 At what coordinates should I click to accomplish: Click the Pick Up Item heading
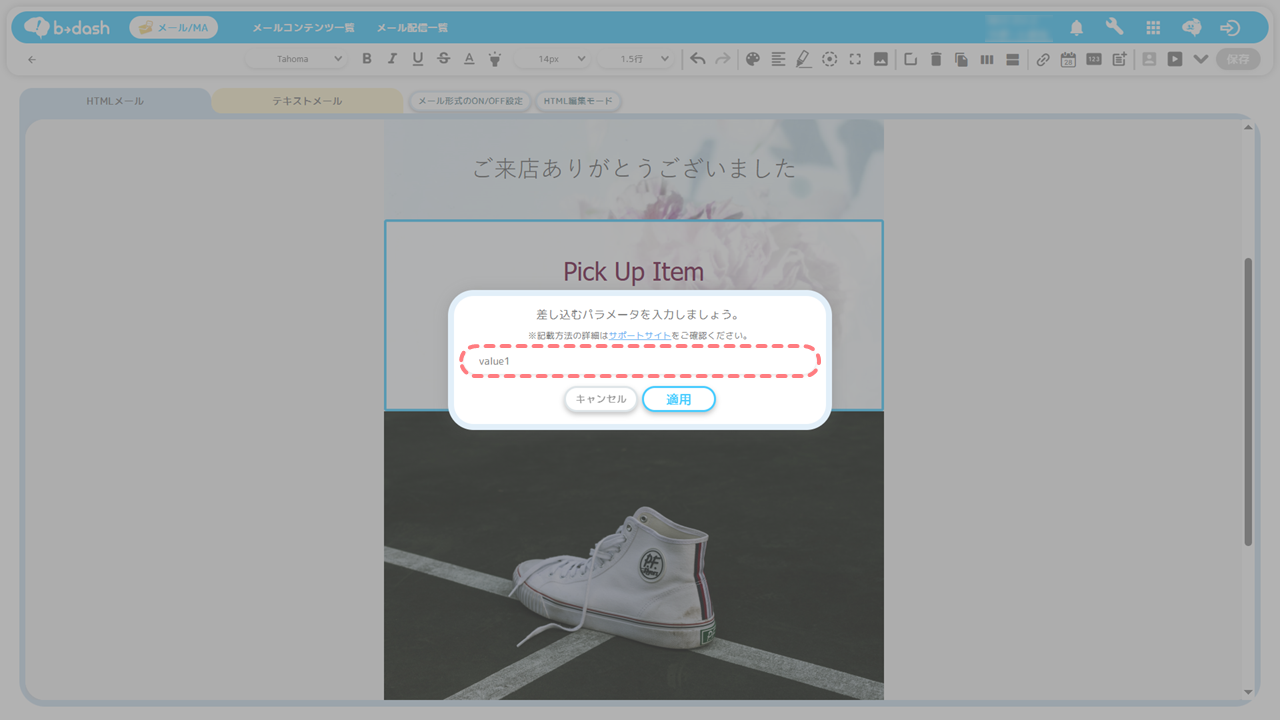633,271
